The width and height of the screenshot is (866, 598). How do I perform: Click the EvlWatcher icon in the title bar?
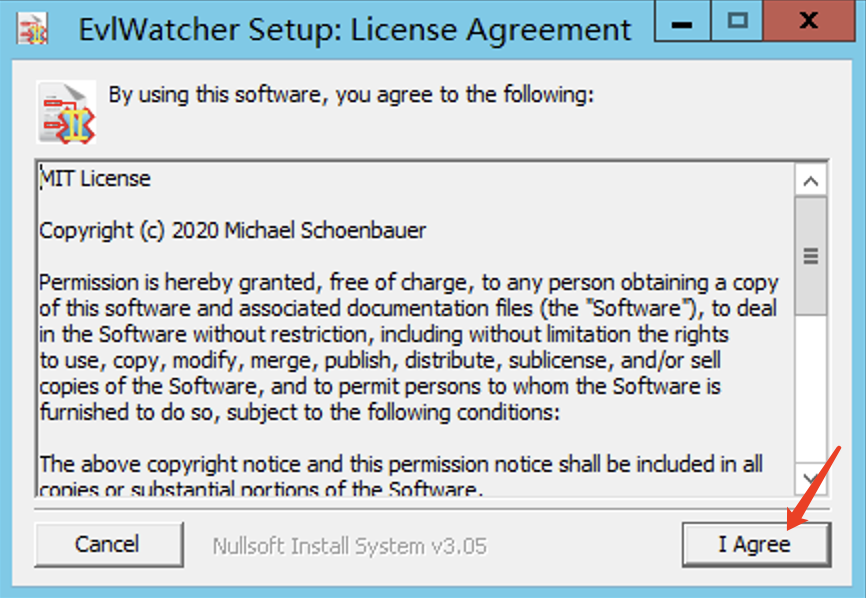coord(34,28)
